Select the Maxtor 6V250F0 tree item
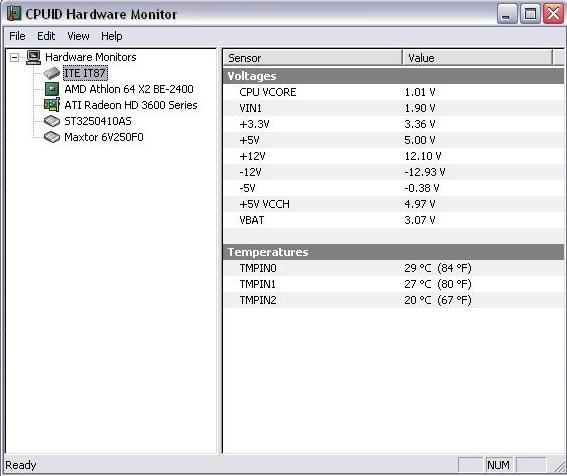Viewport: 567px width, 476px height. [x=104, y=137]
